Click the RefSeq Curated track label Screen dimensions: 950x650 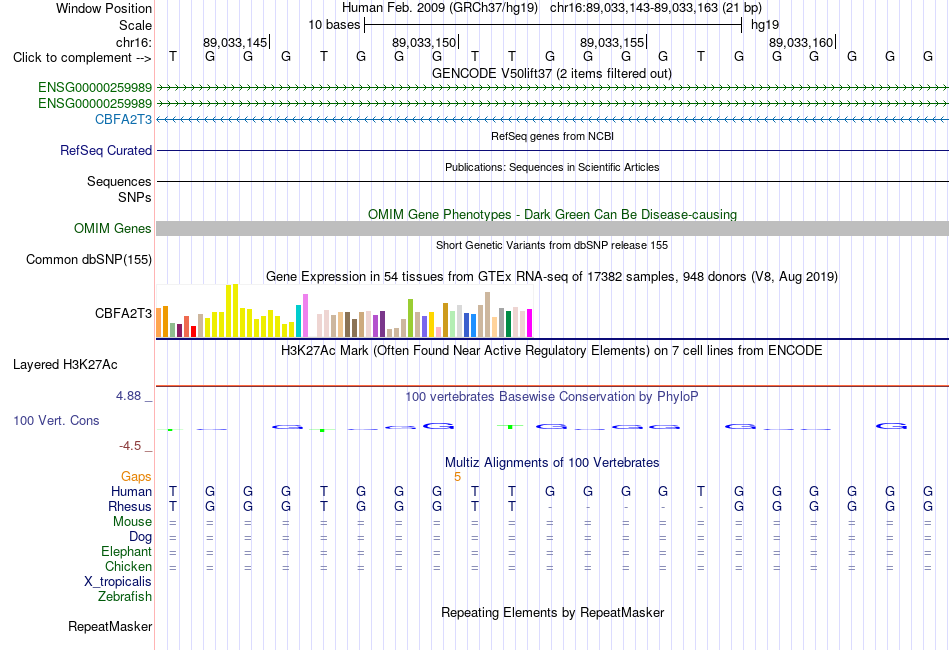(x=105, y=150)
